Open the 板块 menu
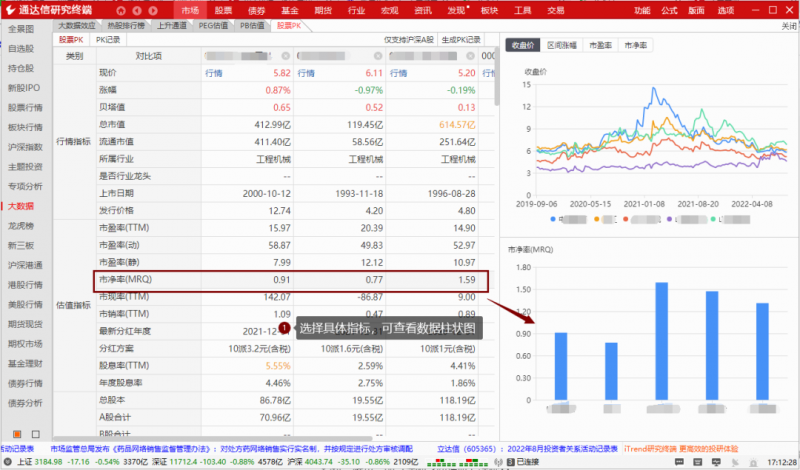The image size is (800, 470). [489, 10]
